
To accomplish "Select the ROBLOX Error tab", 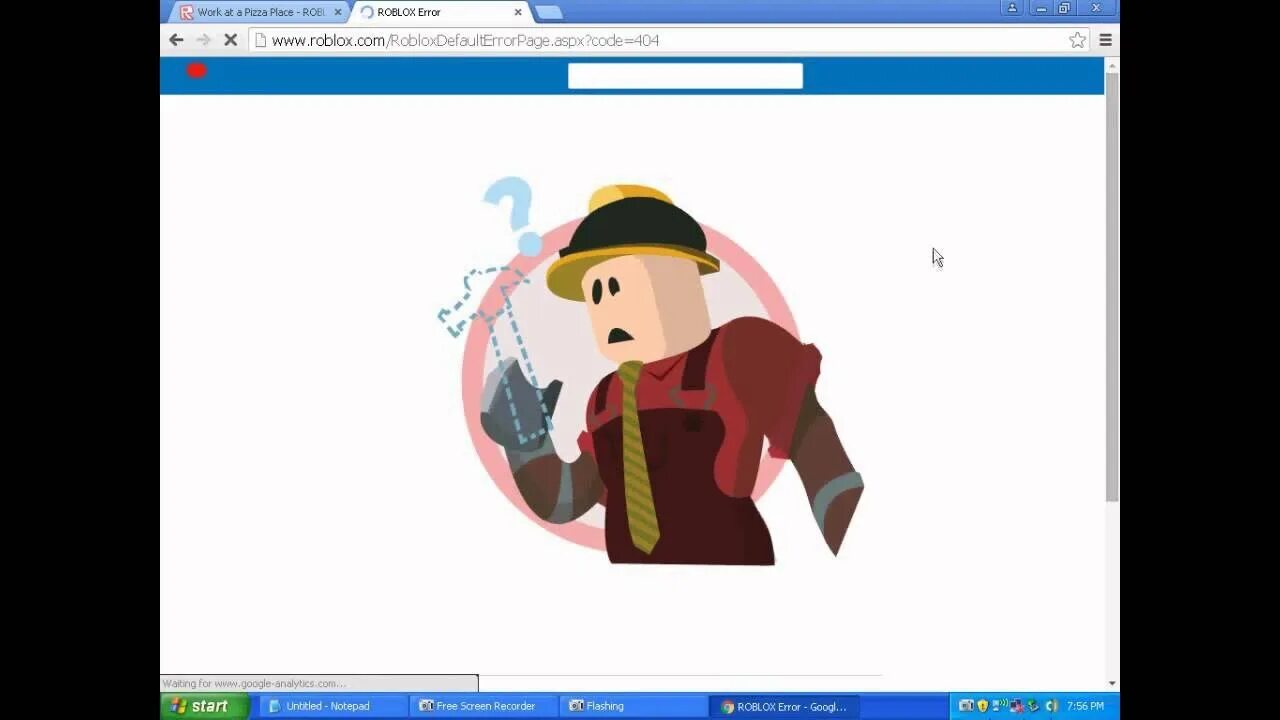I will (440, 12).
